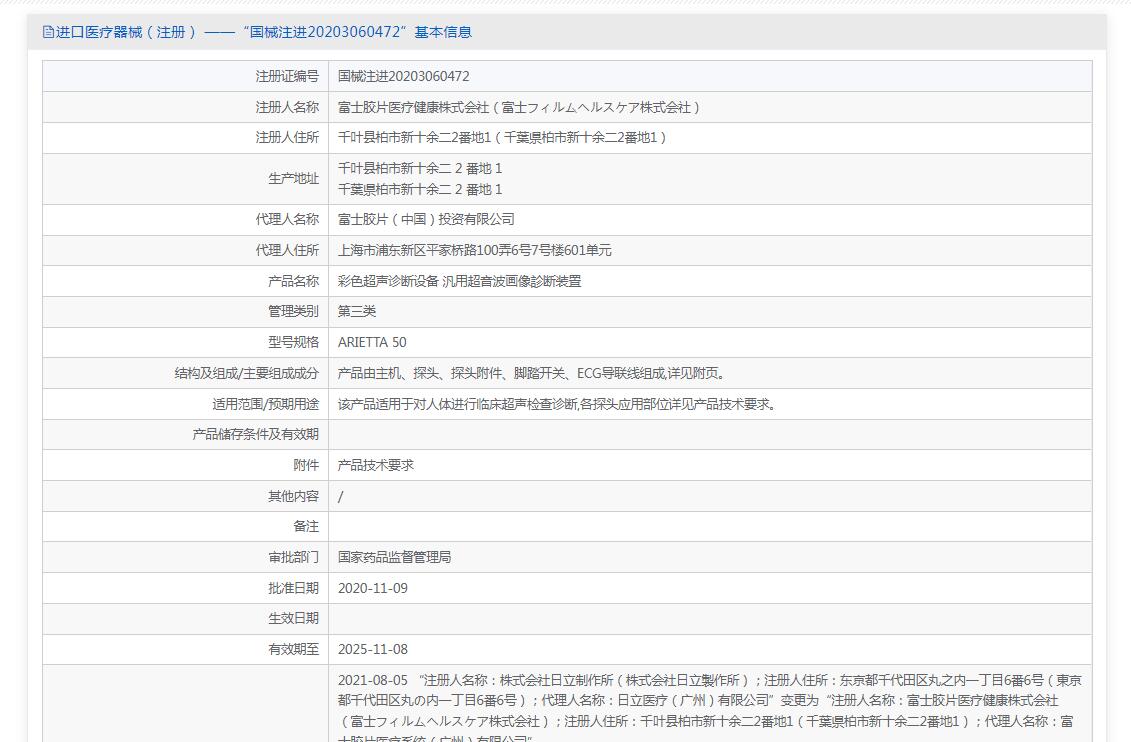Select the 其他内容 label
The height and width of the screenshot is (742, 1131).
pos(294,496)
